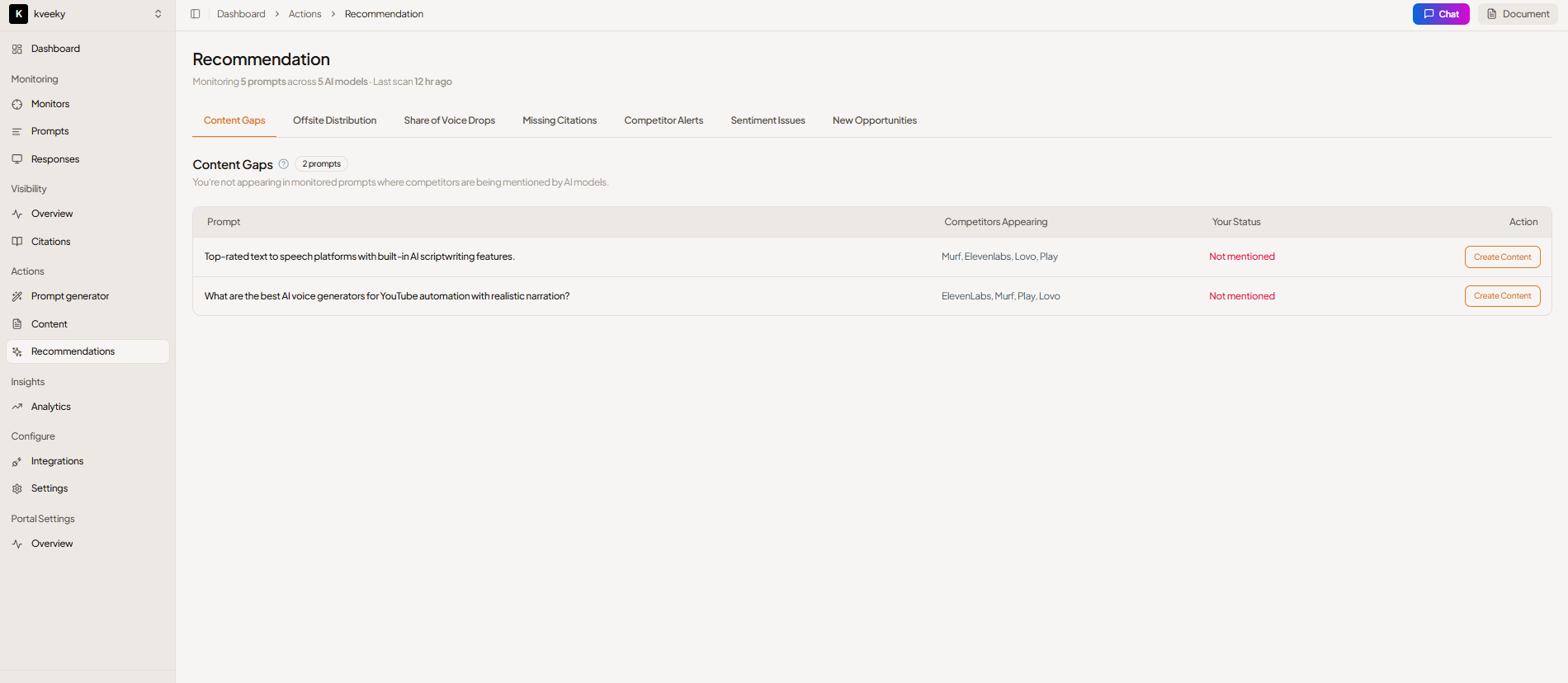
Task: Click the Actions breadcrumb link
Action: [305, 14]
